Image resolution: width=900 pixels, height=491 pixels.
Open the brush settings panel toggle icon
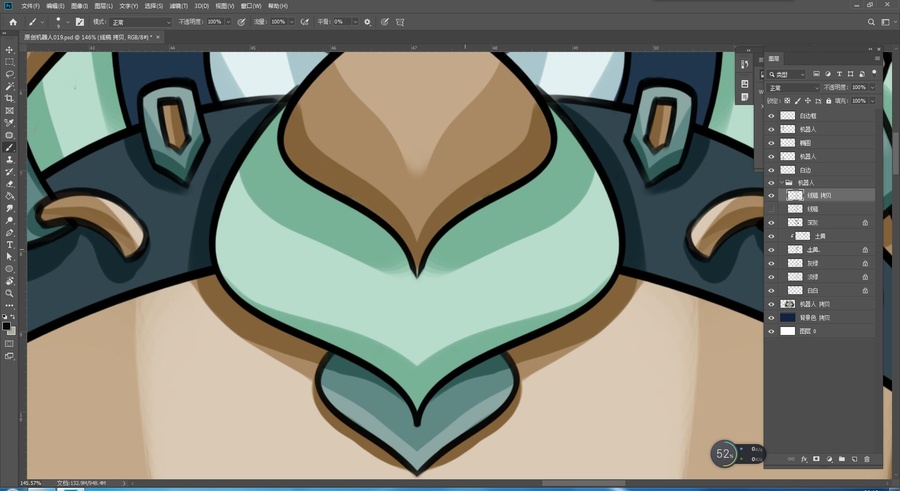click(80, 22)
